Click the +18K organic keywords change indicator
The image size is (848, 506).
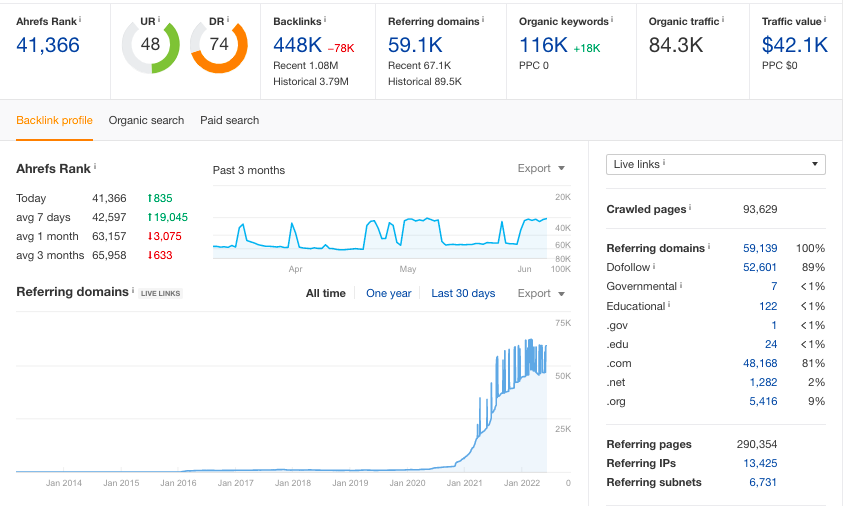(x=587, y=48)
